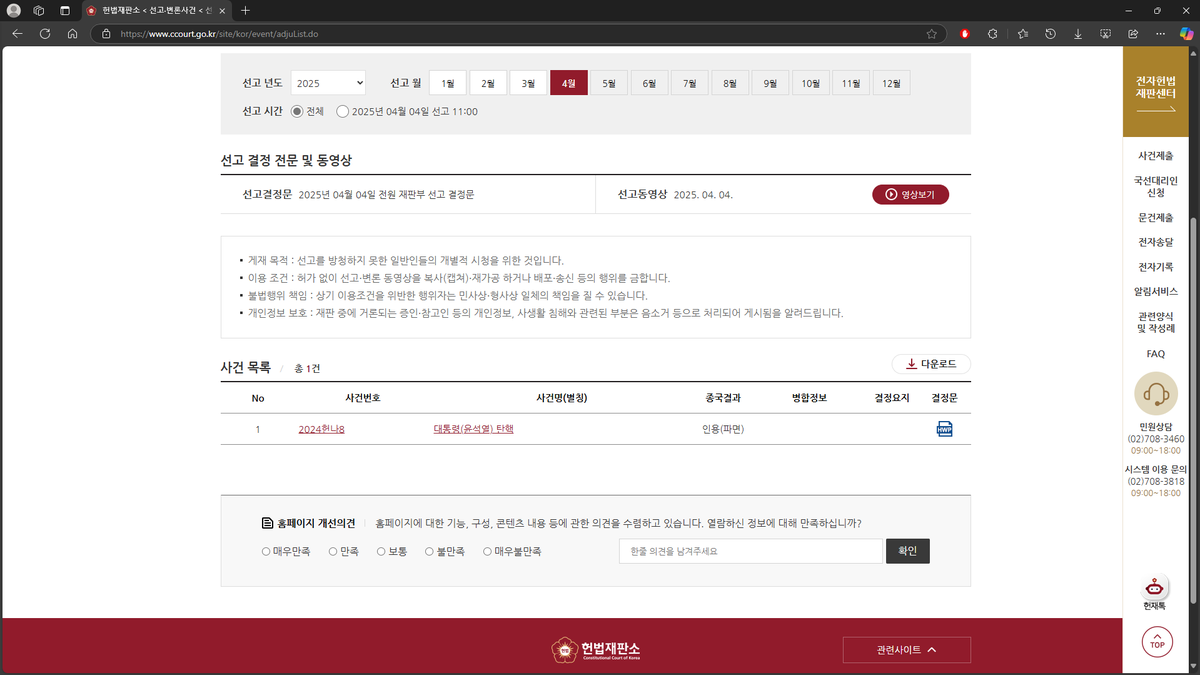Click the 민원상담 headset icon in the sidebar
This screenshot has width=1200, height=675.
point(1156,393)
